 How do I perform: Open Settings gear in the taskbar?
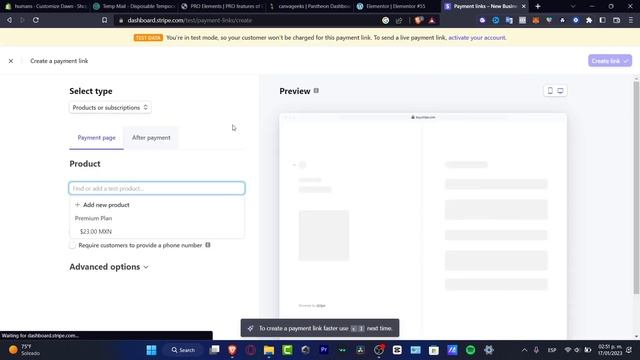489,350
